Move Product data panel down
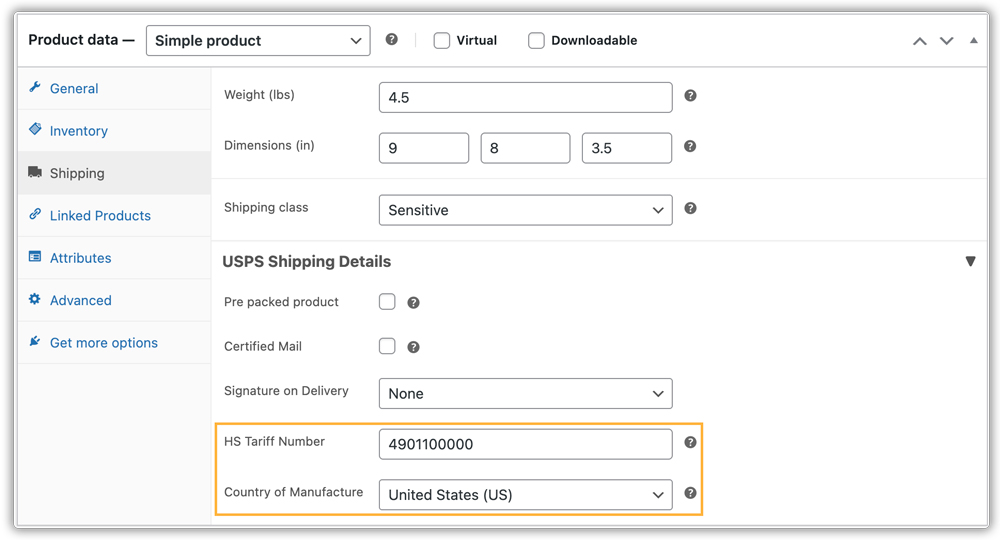This screenshot has width=1000, height=540. tap(946, 41)
